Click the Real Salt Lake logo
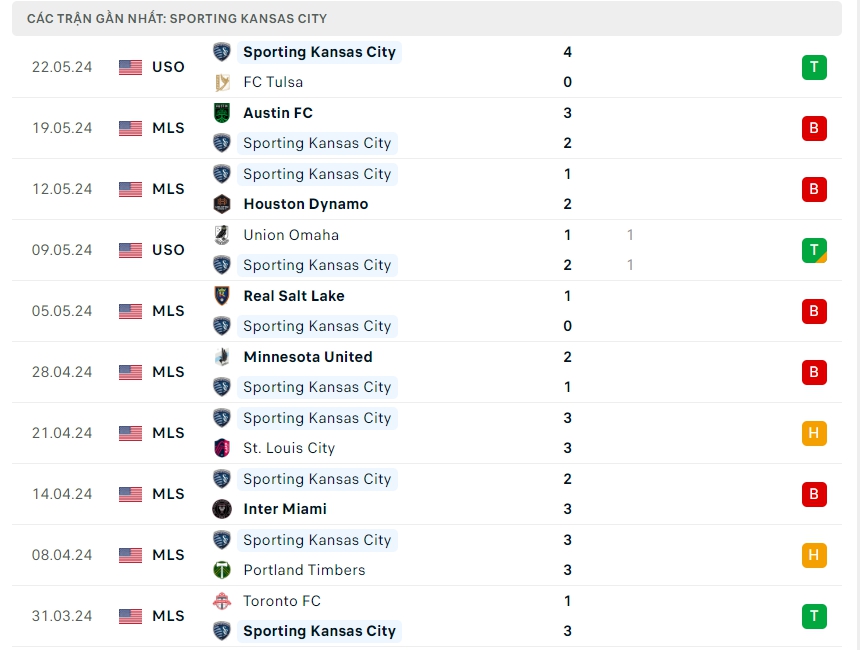Screen dimensions: 860x650 [x=222, y=296]
